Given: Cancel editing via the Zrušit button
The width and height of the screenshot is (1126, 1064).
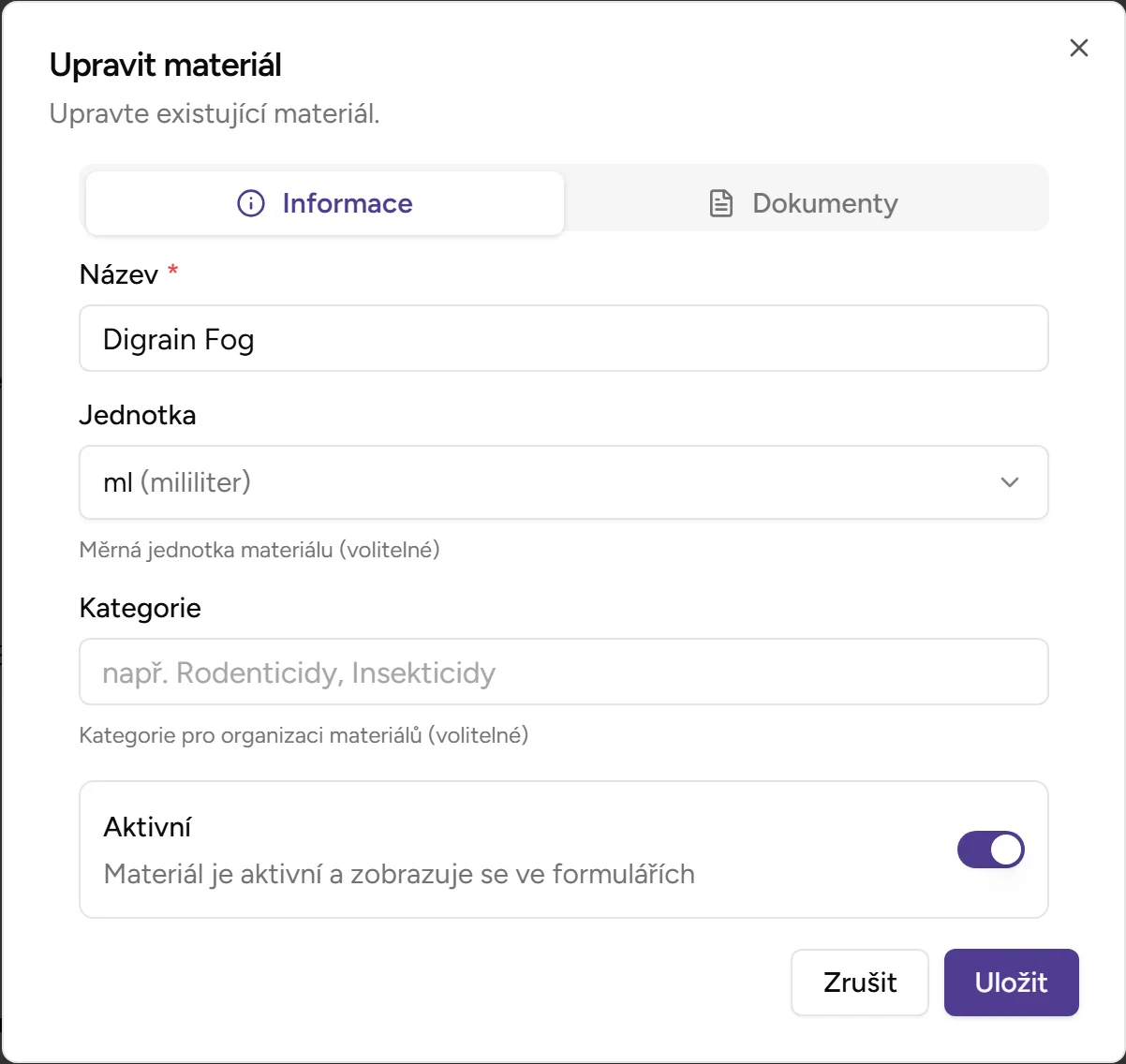Looking at the screenshot, I should click(x=859, y=983).
